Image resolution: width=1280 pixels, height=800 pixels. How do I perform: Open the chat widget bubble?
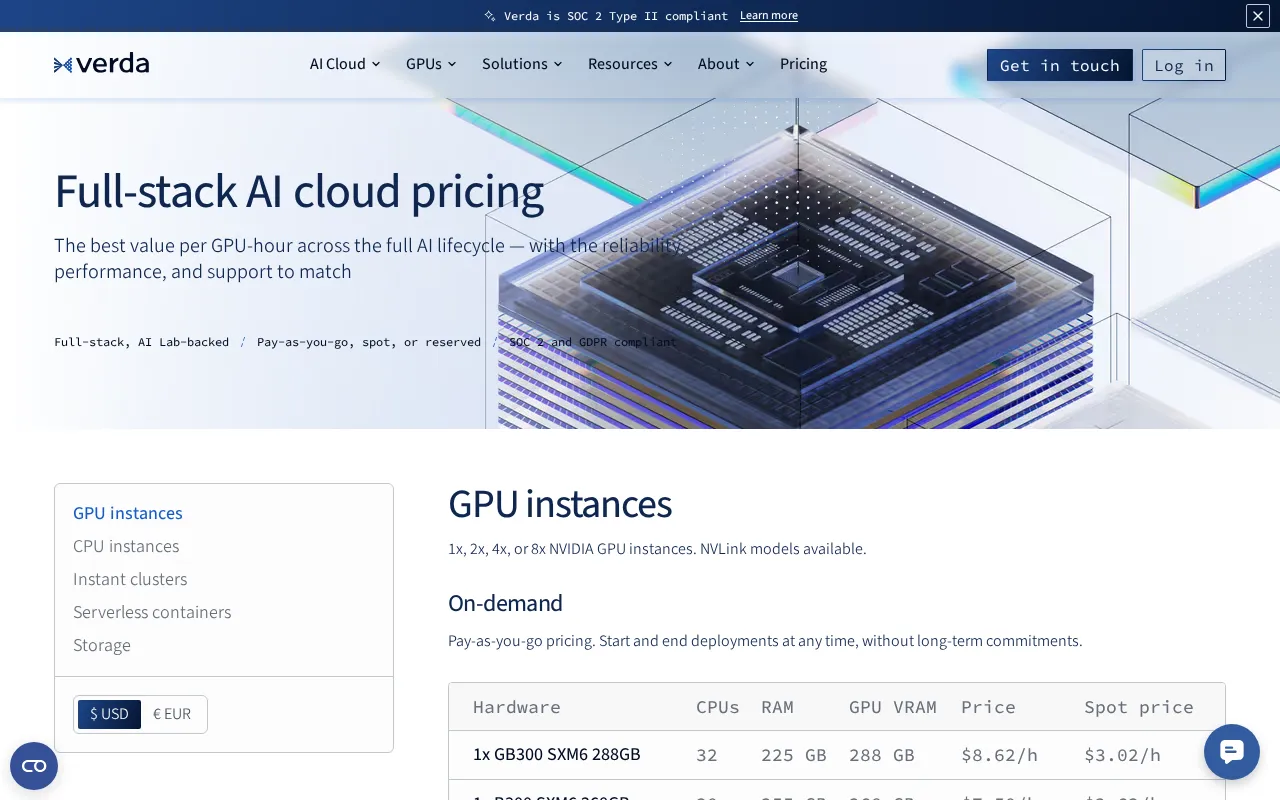click(x=1231, y=752)
